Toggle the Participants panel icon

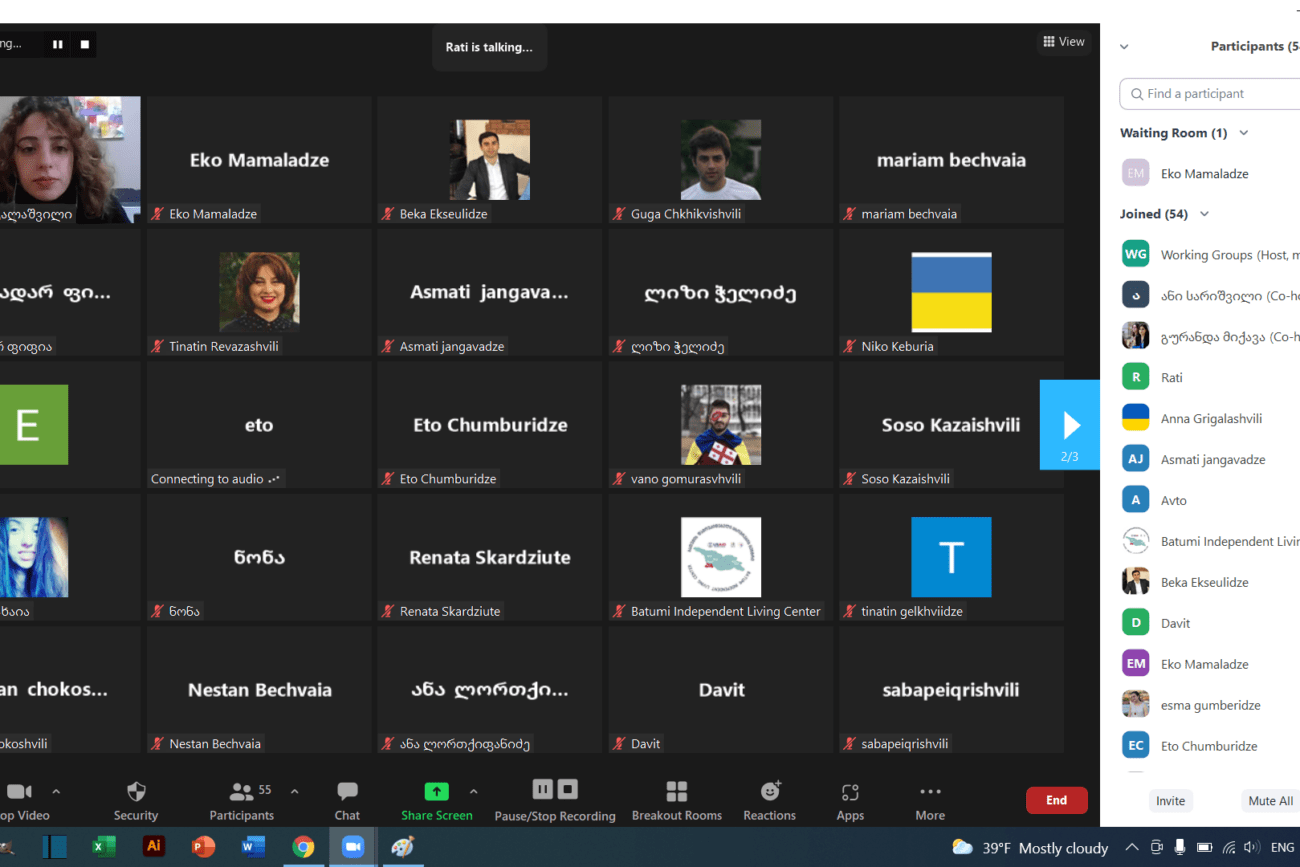point(241,792)
